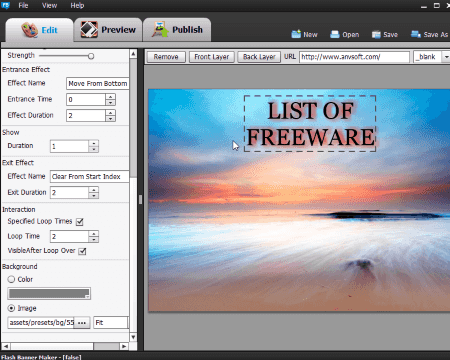450x360 pixels.
Task: Open the File menu
Action: pos(23,5)
